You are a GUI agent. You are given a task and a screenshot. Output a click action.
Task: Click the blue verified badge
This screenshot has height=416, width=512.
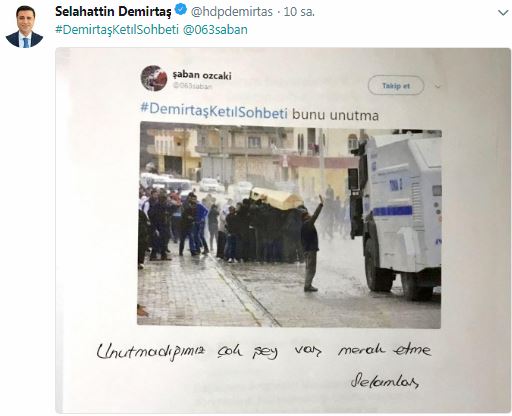181,10
